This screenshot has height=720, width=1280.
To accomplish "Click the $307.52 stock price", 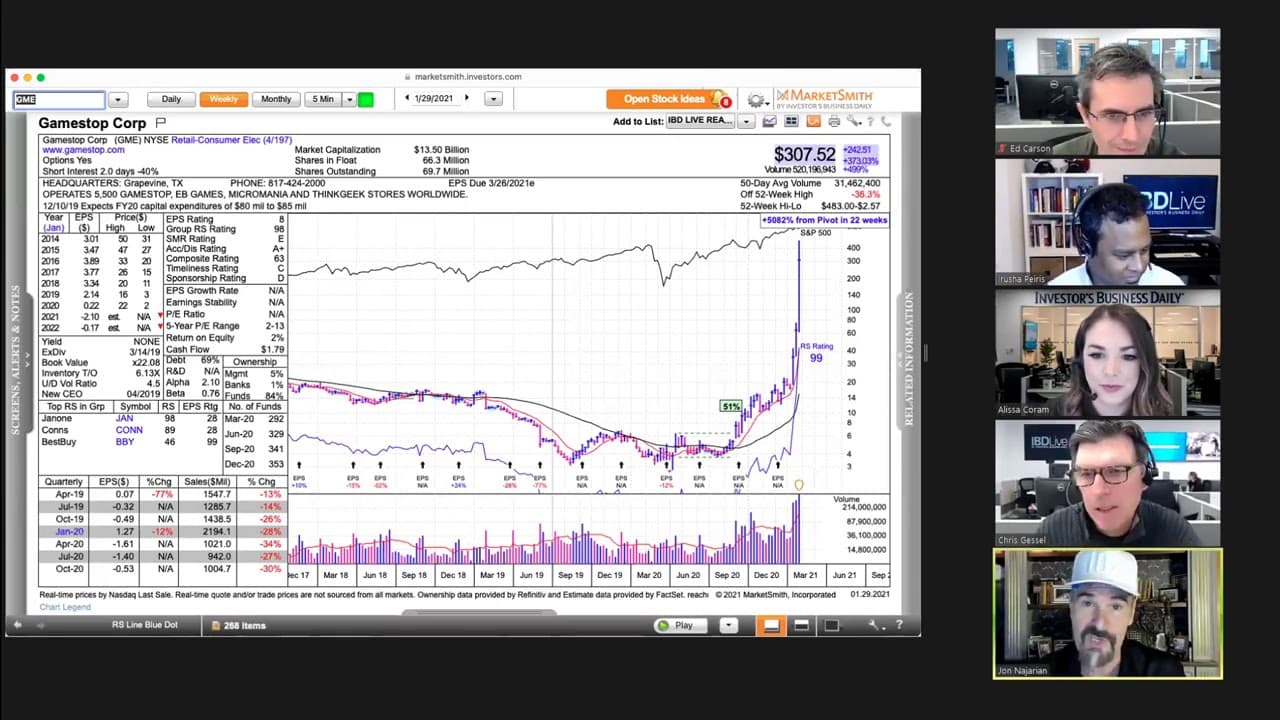I will [804, 154].
